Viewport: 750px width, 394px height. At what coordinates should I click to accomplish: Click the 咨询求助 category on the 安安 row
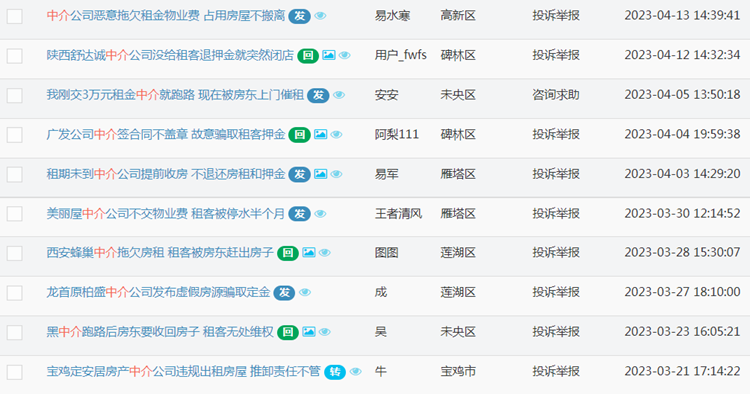[x=556, y=95]
